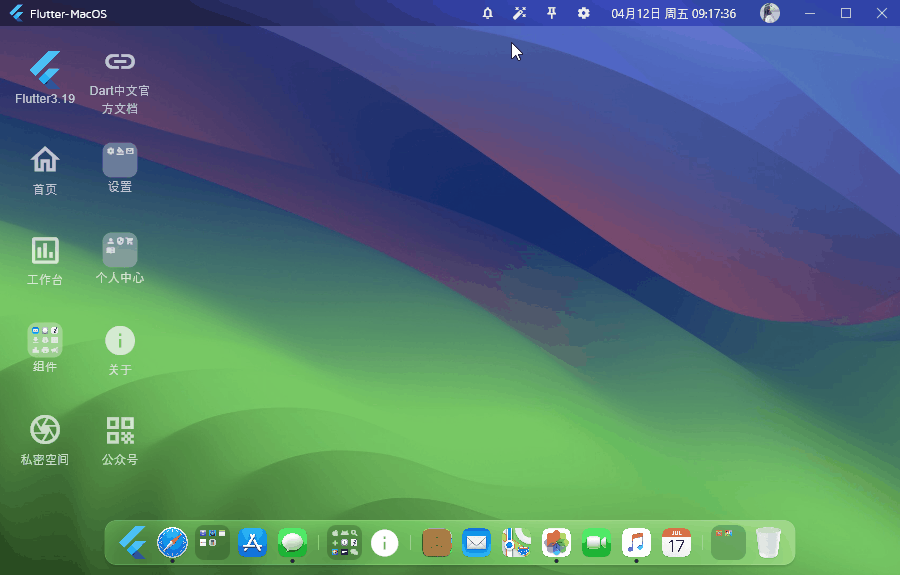900x575 pixels.
Task: Open the 公众号 QR code icon
Action: pyautogui.click(x=119, y=440)
